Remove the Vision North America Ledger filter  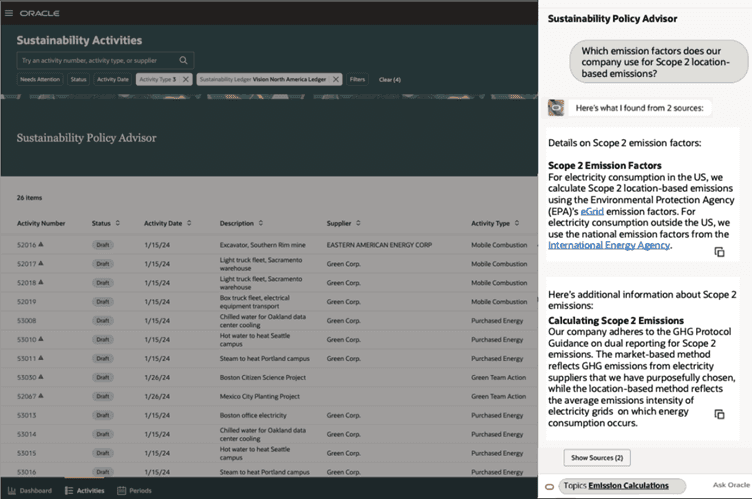336,79
